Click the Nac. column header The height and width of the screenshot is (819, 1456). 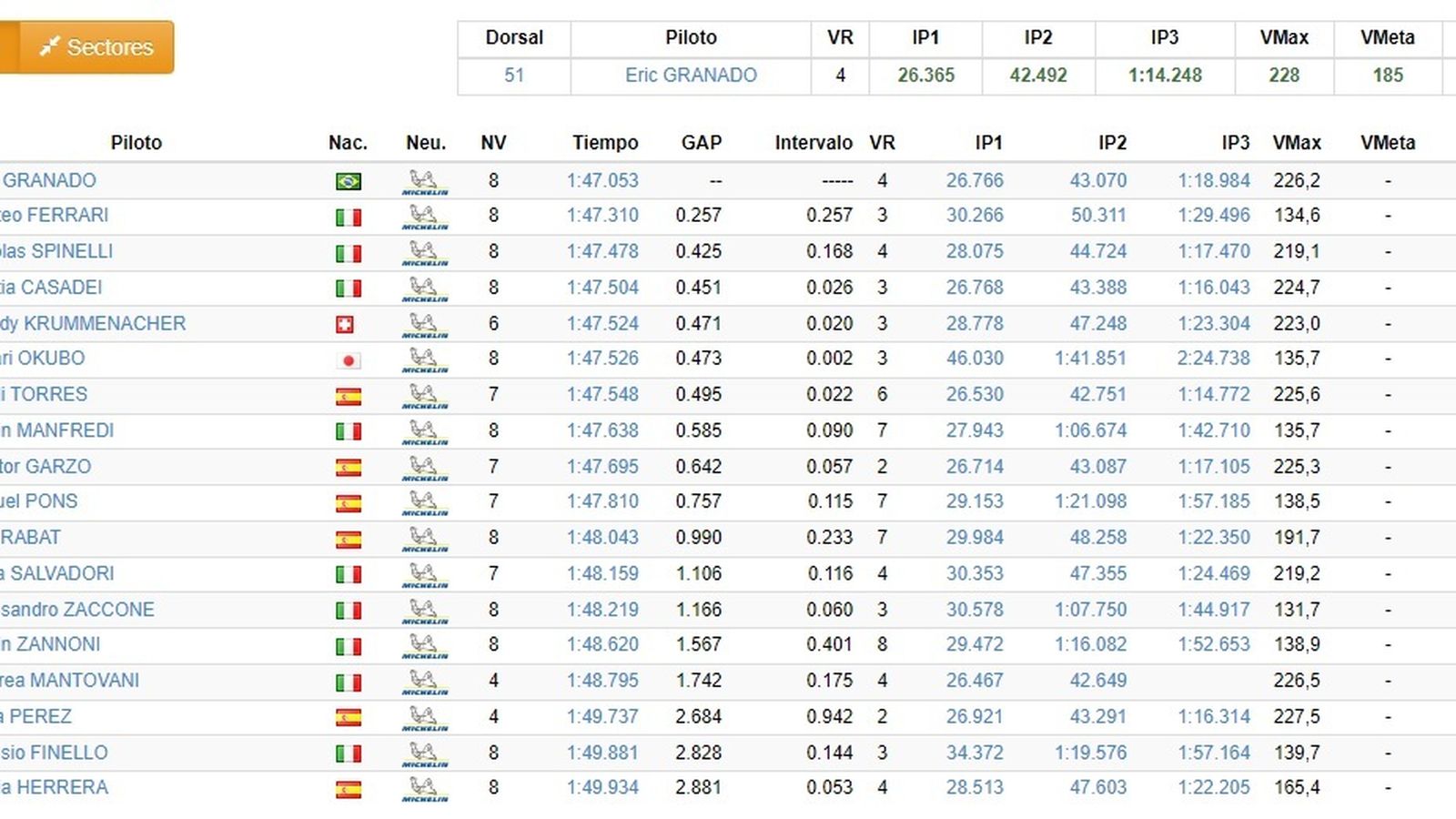coord(348,143)
